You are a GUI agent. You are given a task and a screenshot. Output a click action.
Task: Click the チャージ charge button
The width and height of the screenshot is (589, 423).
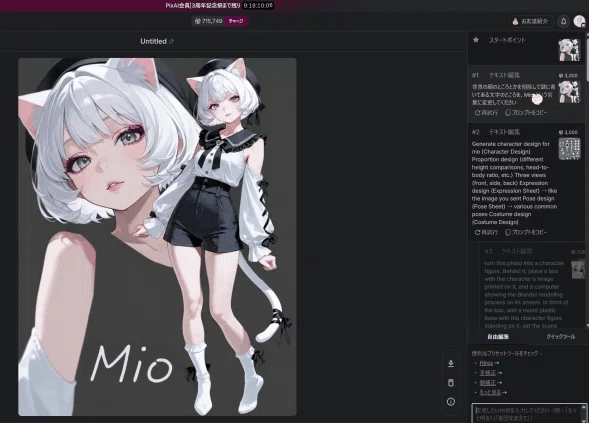(x=236, y=21)
